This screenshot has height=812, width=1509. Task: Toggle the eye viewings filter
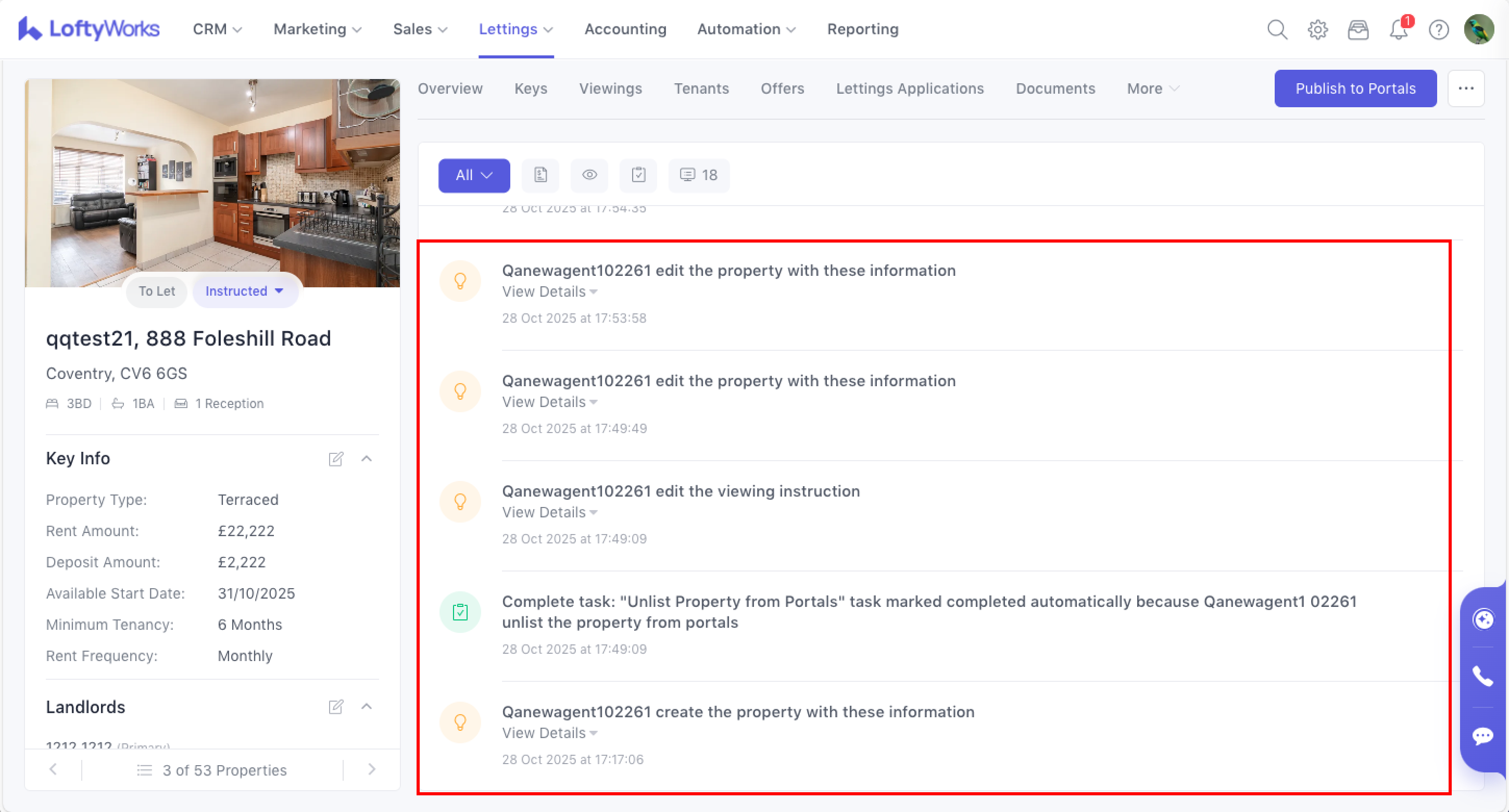(589, 175)
